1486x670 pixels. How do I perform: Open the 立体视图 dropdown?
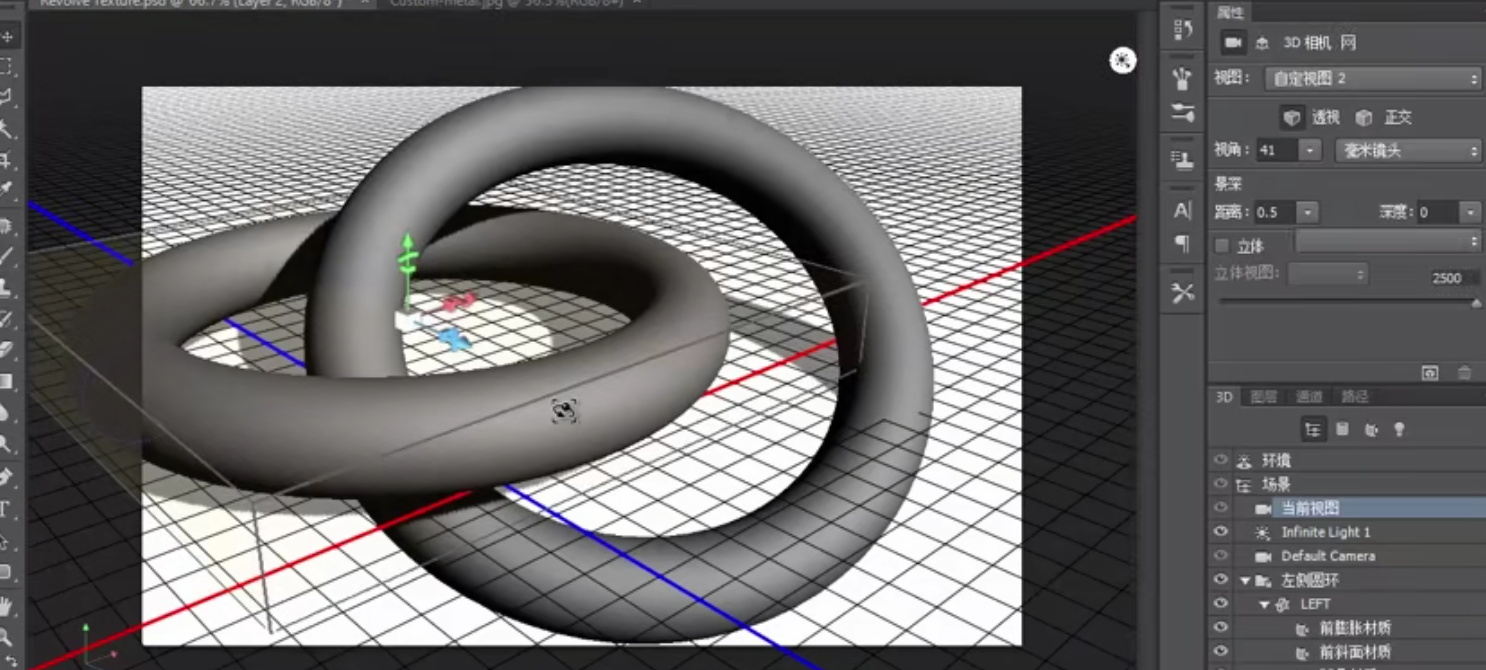pos(1327,273)
